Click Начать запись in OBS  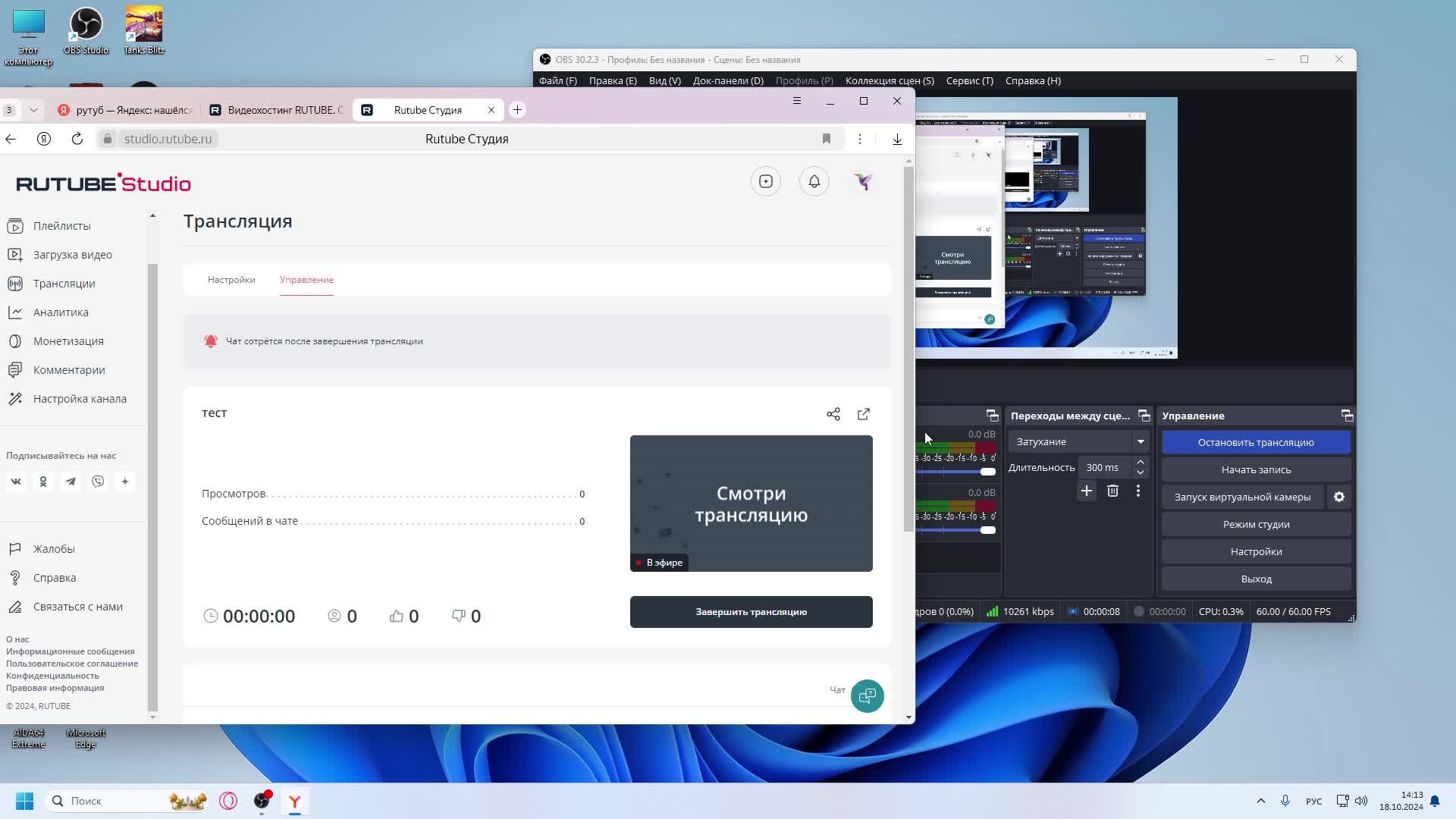1256,469
